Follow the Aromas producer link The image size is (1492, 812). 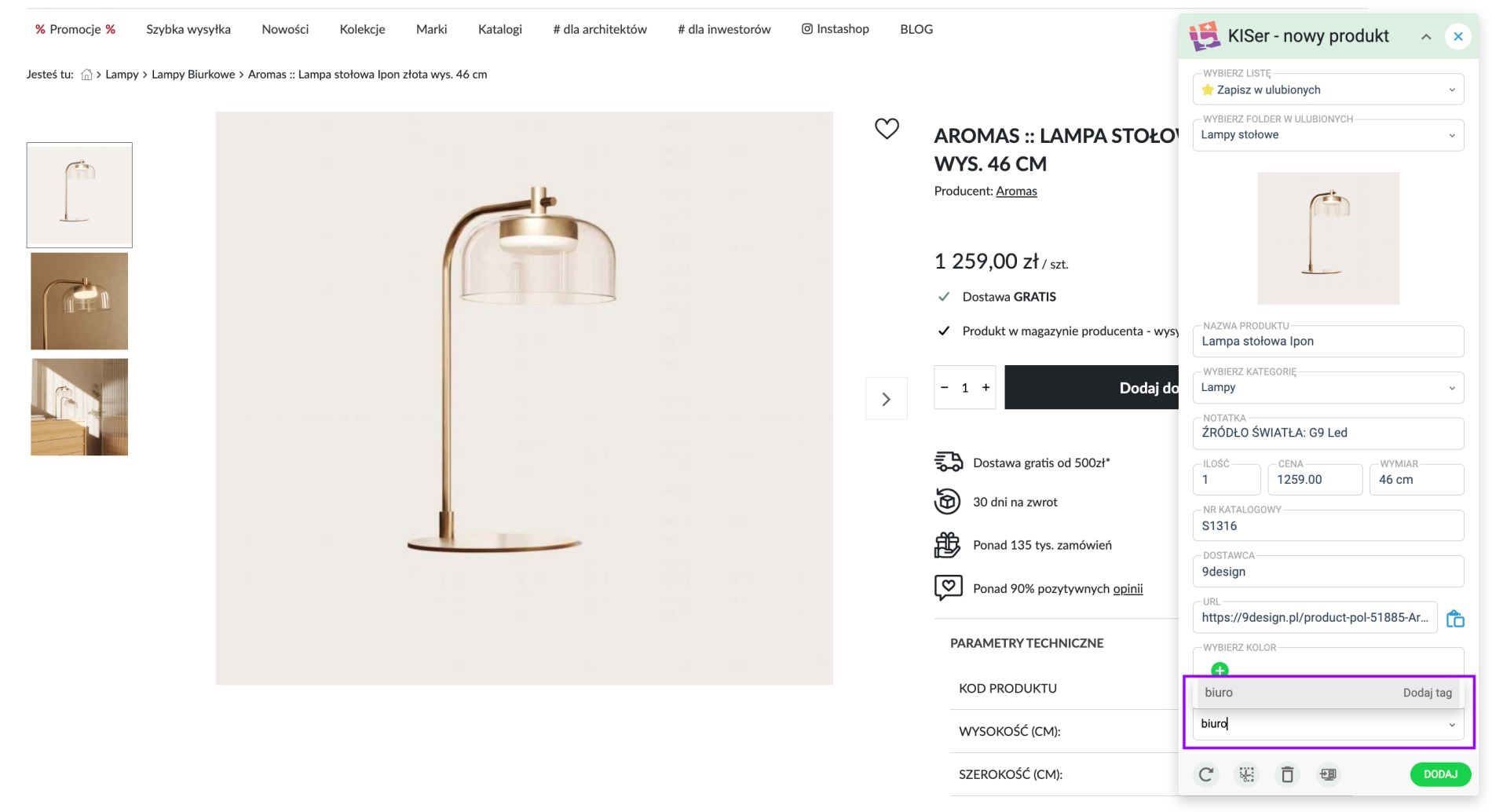[x=1016, y=191]
